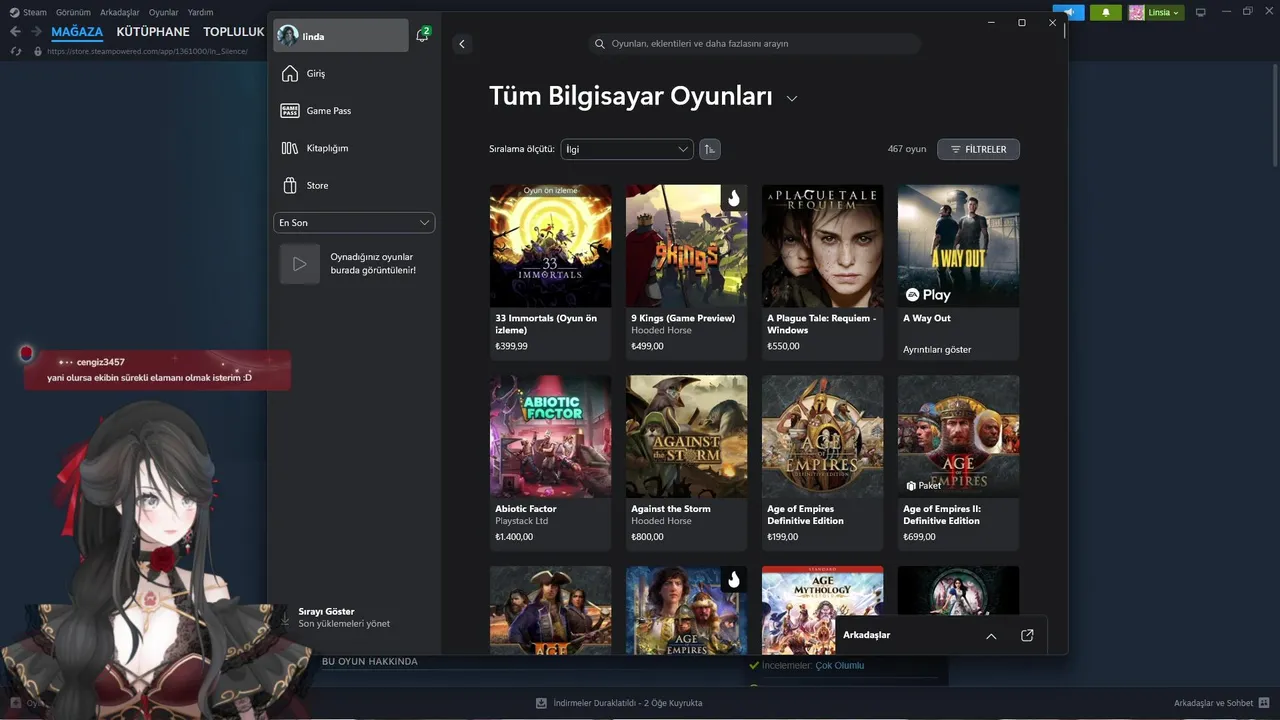Open Görünüm menu in Steam
1280x720 pixels.
pos(73,12)
